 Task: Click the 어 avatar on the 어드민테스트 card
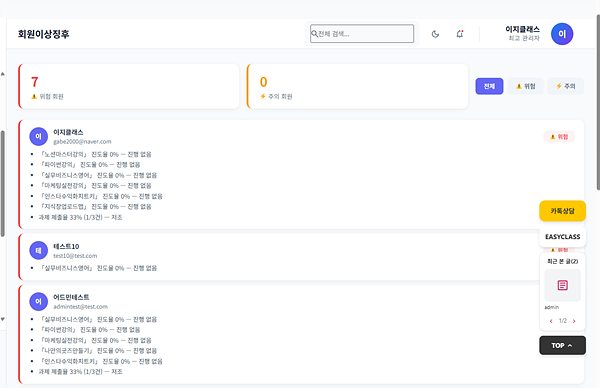coord(39,302)
